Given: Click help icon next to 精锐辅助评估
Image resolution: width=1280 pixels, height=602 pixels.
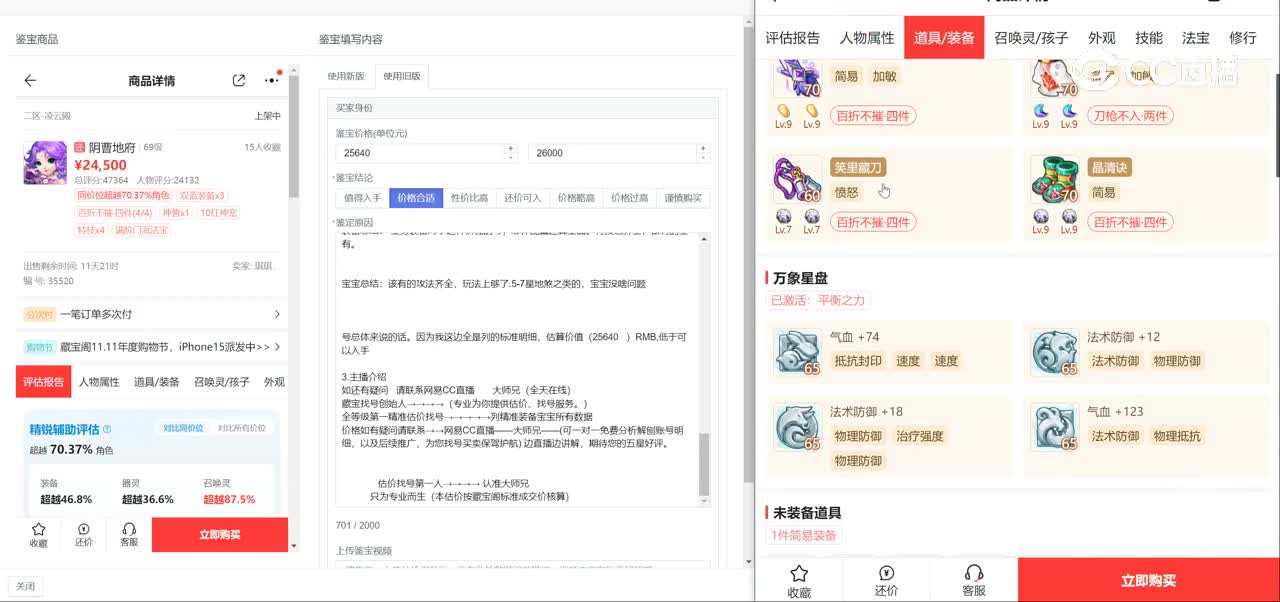Looking at the screenshot, I should pos(107,429).
